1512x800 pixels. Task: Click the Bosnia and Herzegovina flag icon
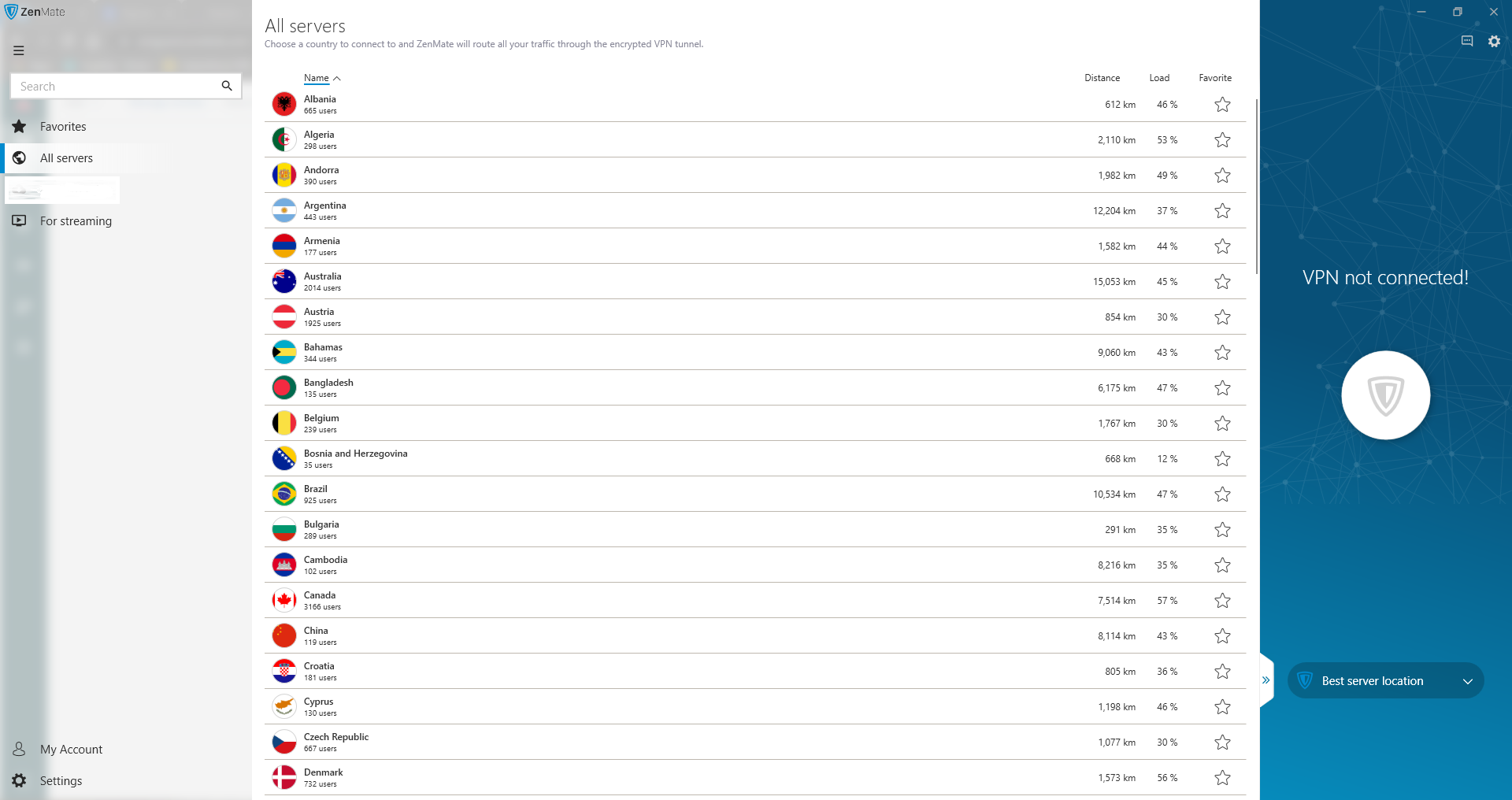tap(284, 458)
